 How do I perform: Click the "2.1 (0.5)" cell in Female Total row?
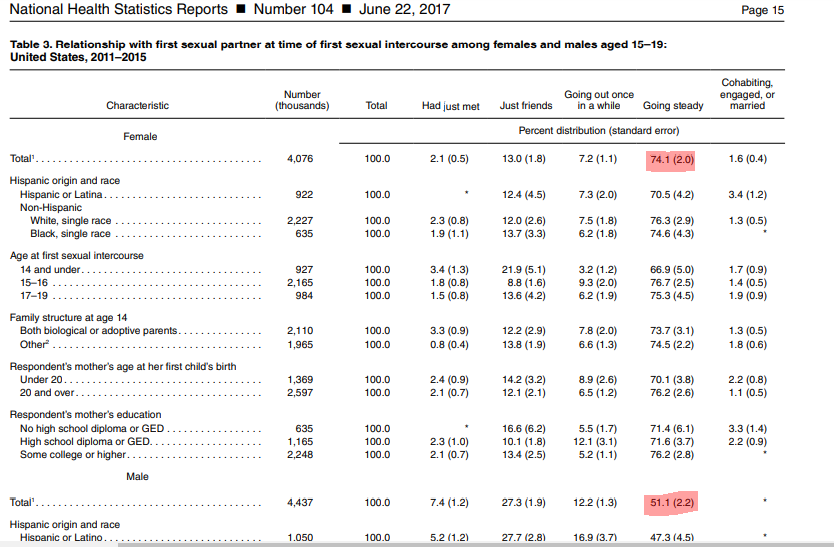coord(449,159)
